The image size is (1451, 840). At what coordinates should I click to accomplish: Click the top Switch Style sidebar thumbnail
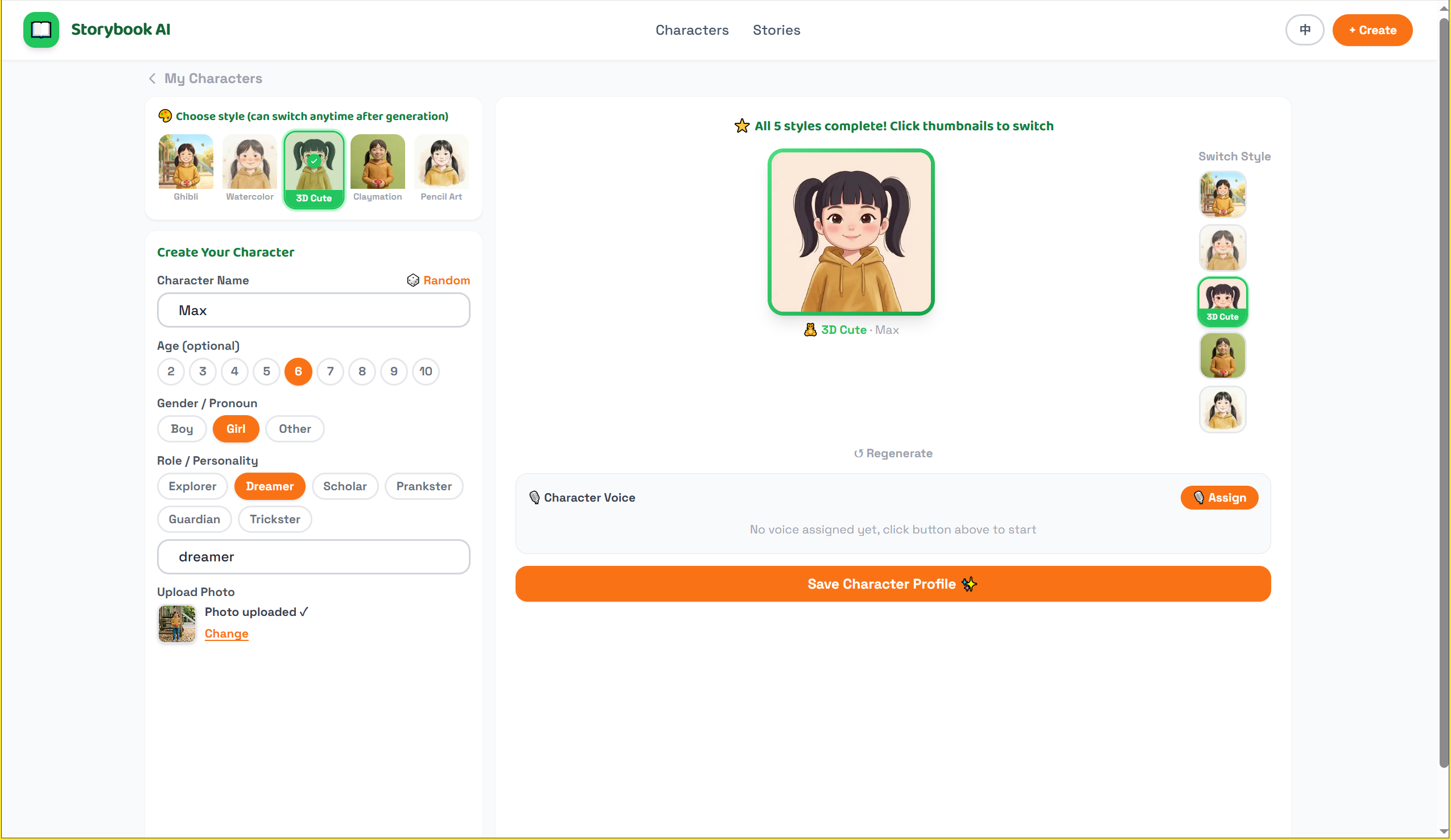1222,195
